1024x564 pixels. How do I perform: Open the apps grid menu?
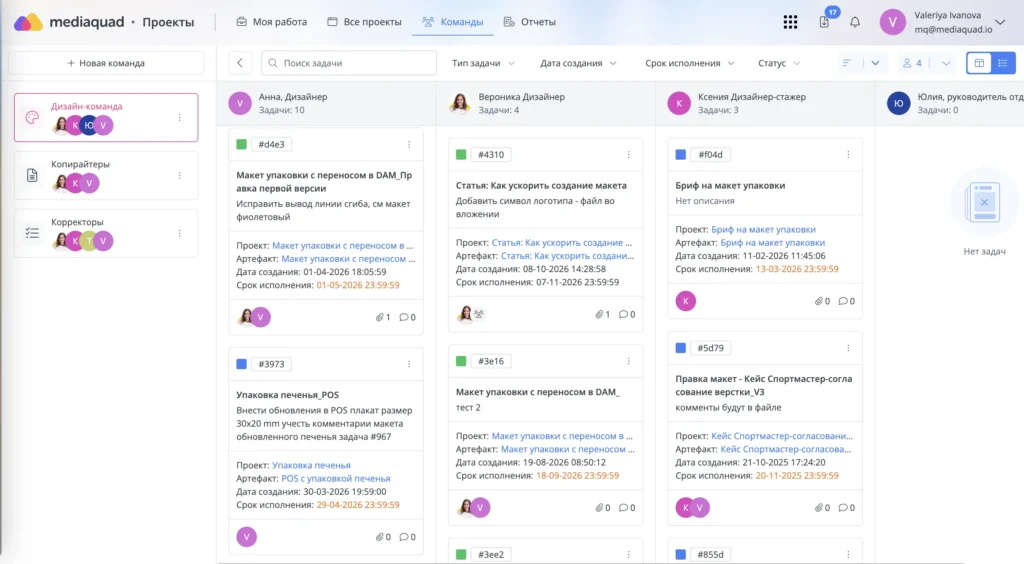point(790,22)
